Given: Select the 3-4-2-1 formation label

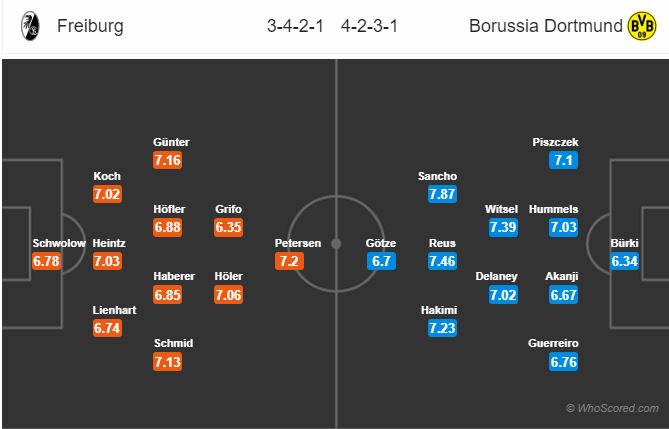Looking at the screenshot, I should (x=295, y=26).
